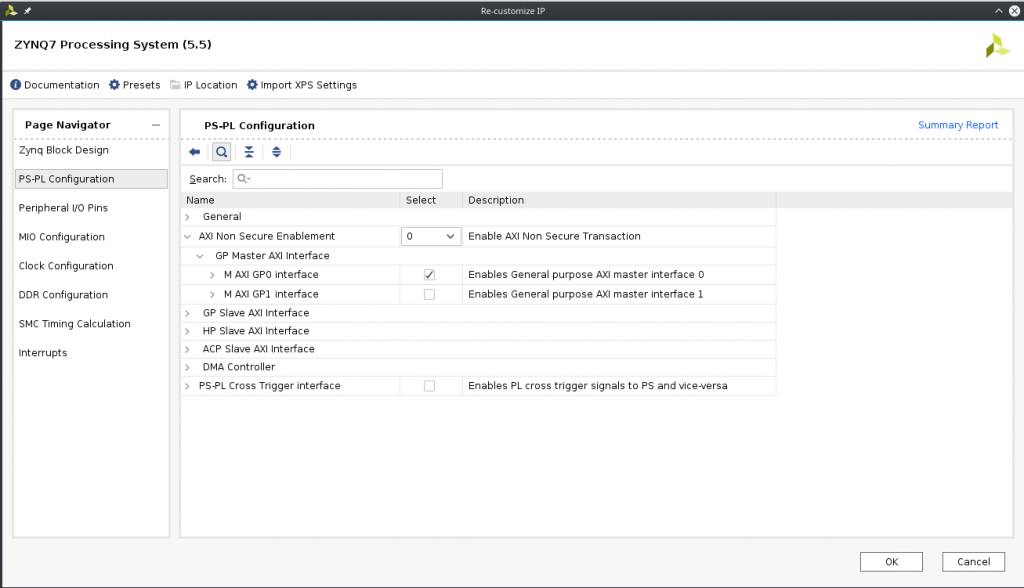The height and width of the screenshot is (588, 1024).
Task: Click the Collapse All toolbar icon
Action: [249, 152]
